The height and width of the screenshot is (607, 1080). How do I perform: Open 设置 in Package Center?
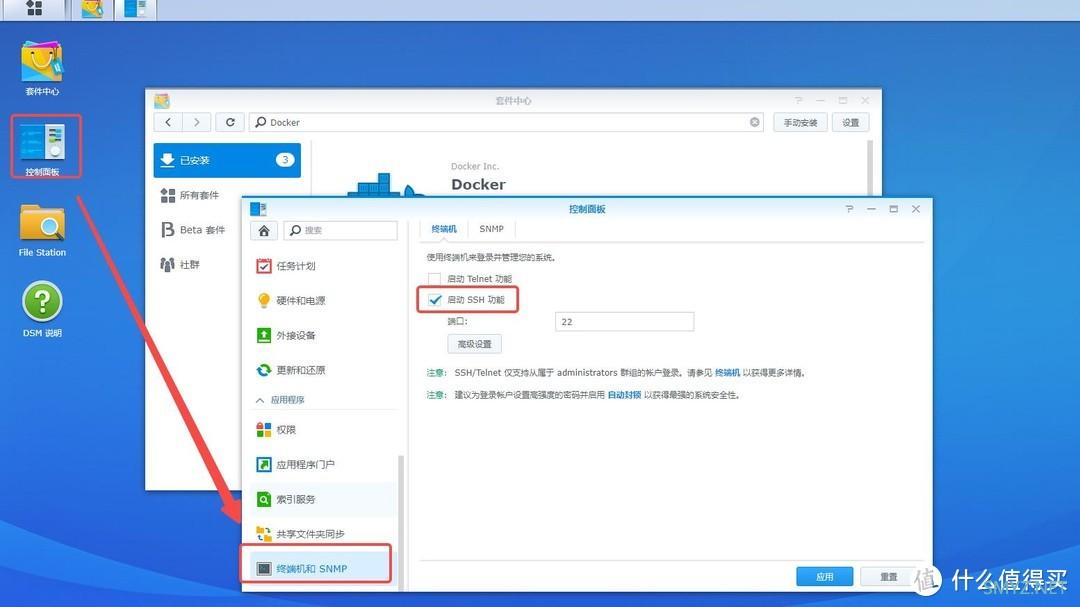tap(851, 123)
